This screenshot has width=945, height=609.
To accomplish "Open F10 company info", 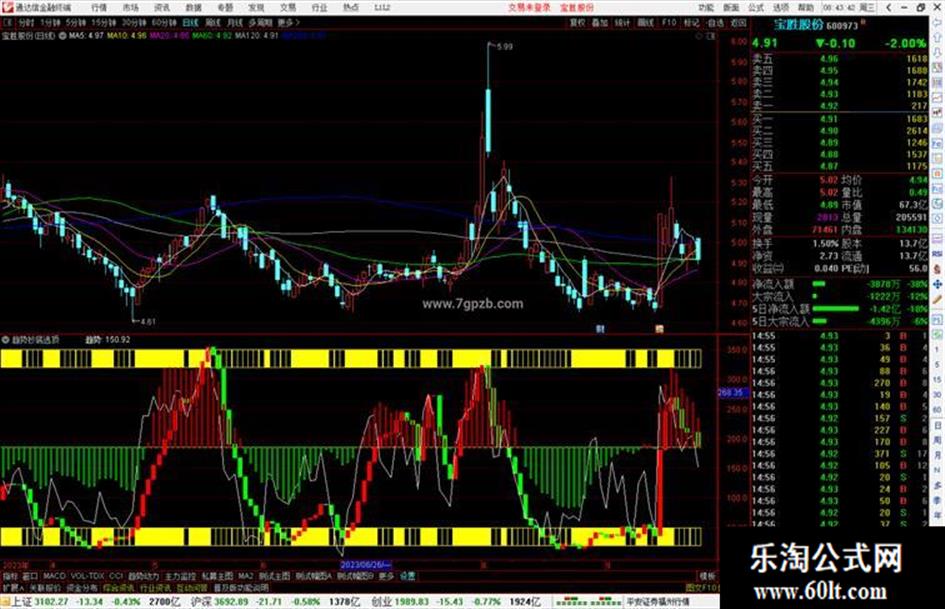I will pyautogui.click(x=669, y=22).
